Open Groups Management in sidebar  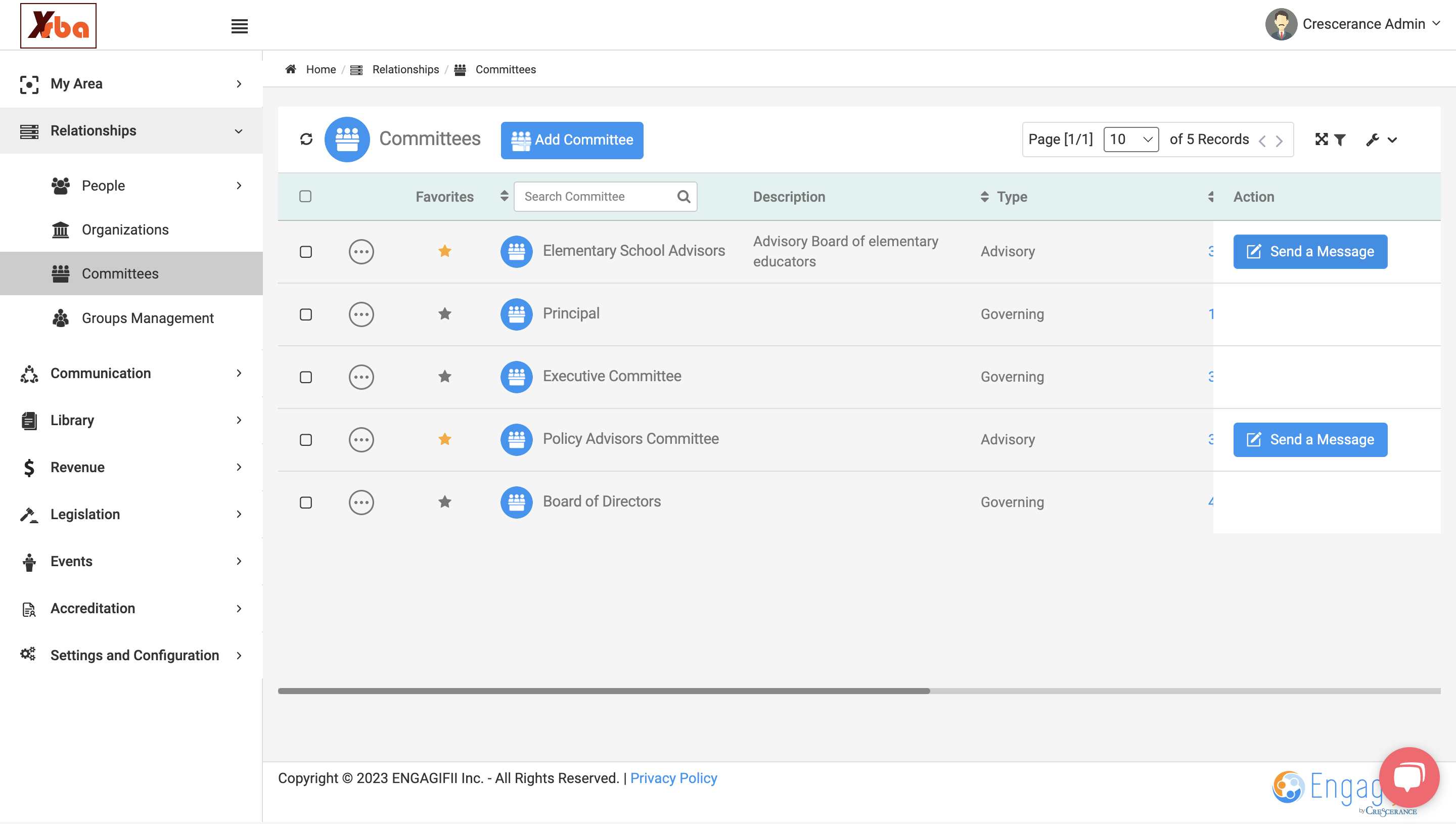(148, 318)
